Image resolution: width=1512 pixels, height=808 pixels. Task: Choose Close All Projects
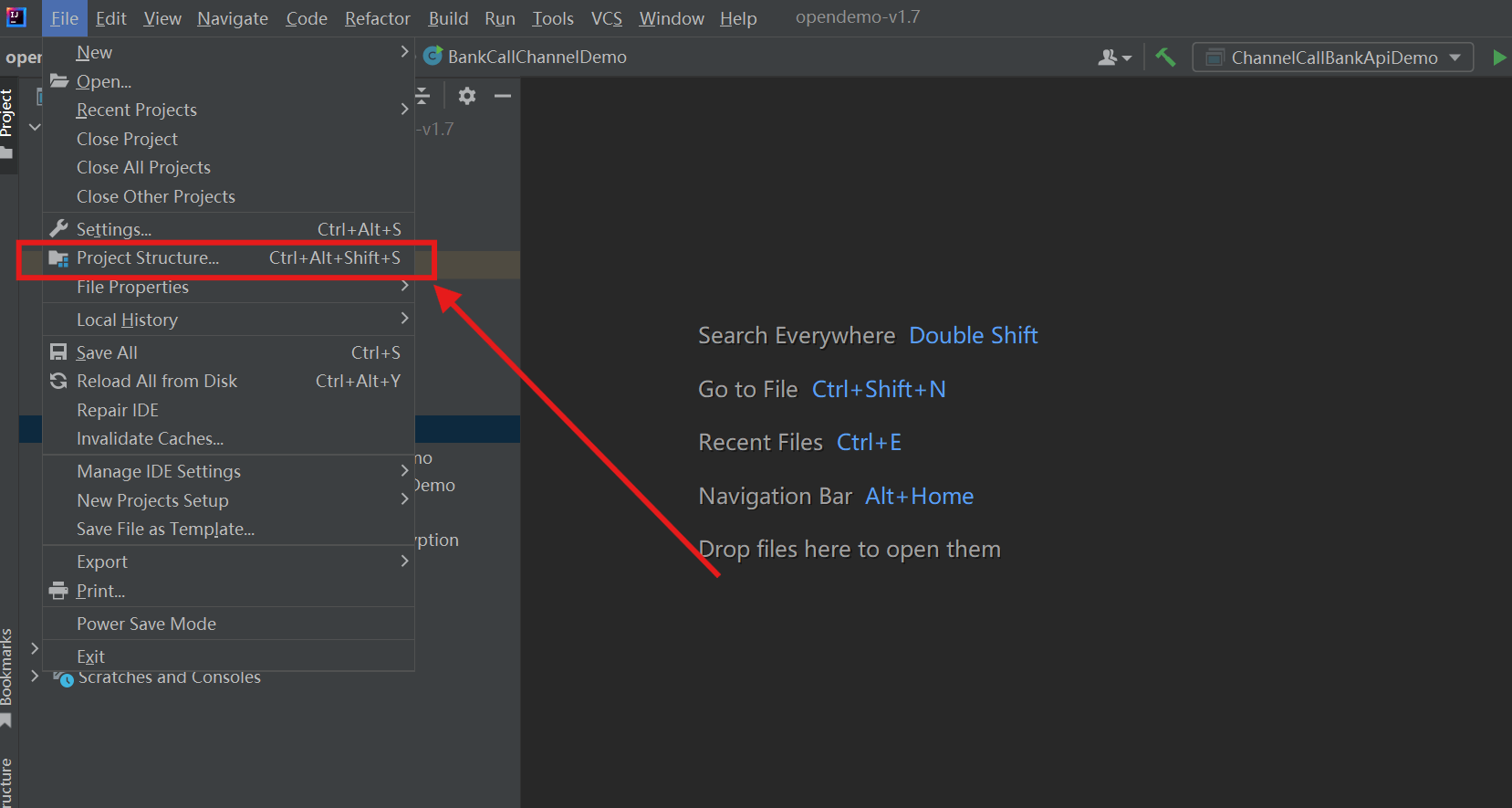point(228,167)
